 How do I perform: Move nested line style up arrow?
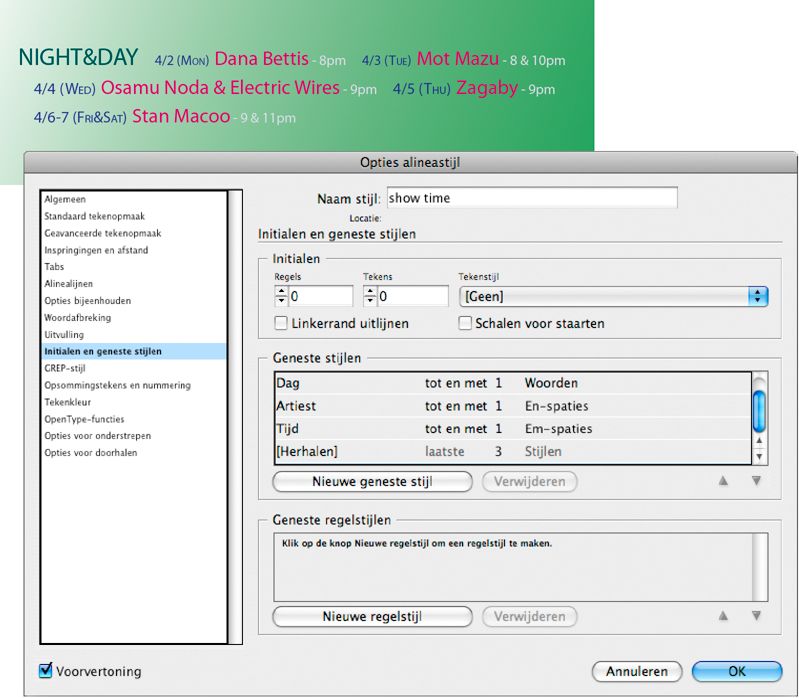[723, 616]
